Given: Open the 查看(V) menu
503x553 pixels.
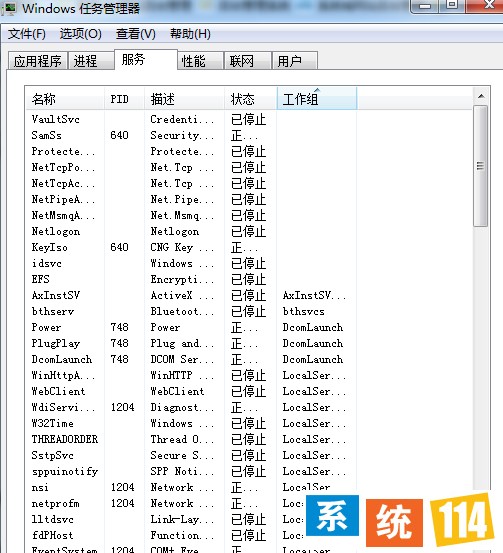Looking at the screenshot, I should point(136,34).
